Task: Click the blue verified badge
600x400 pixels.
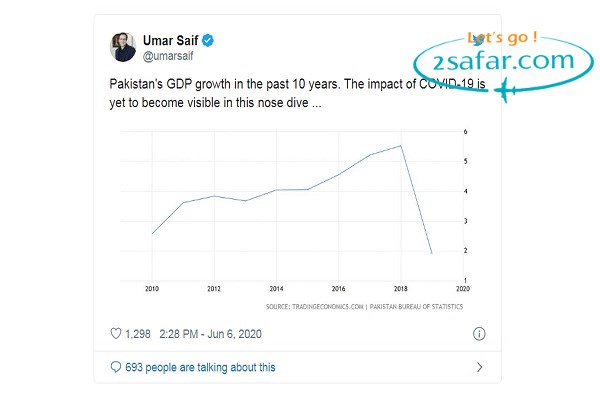Action: [x=208, y=40]
